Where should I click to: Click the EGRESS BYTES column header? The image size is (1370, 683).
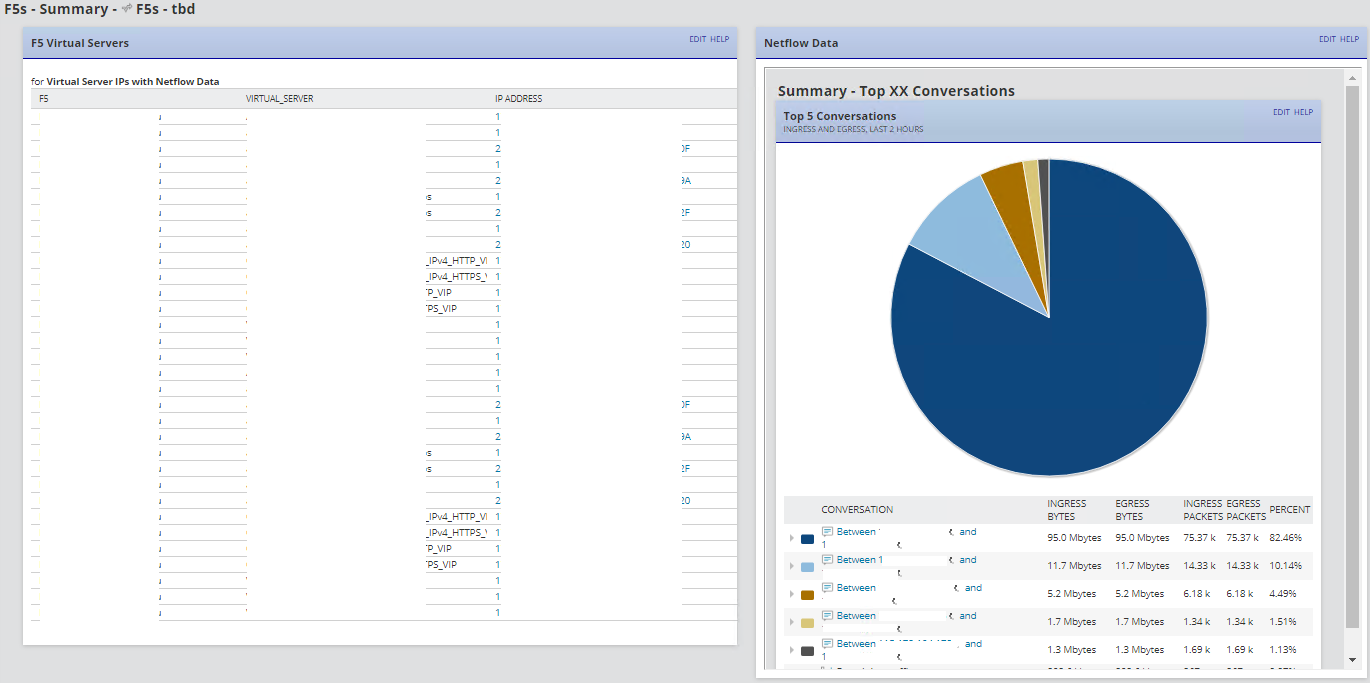[x=1133, y=510]
